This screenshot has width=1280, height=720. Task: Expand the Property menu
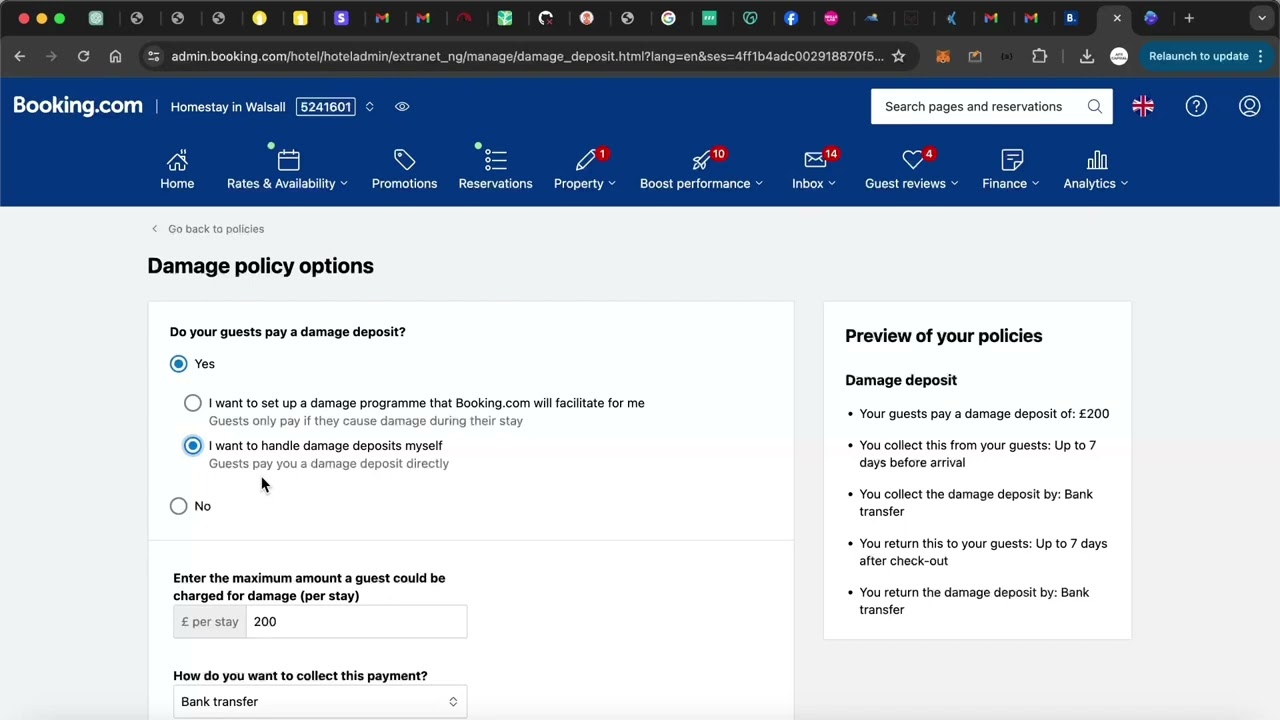[612, 183]
